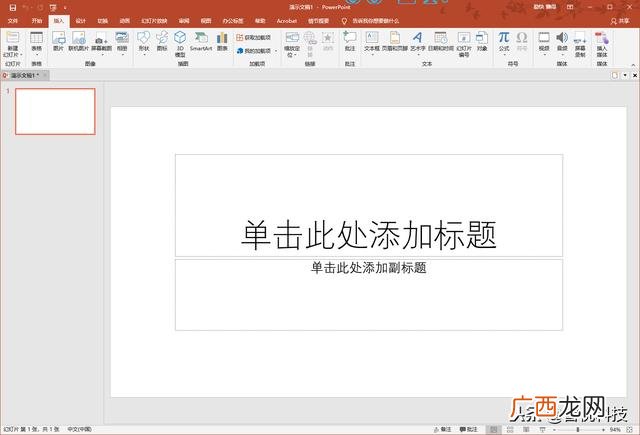Switch to the 切换 (Transitions) ribbon tab
This screenshot has width=640, height=435.
(103, 21)
